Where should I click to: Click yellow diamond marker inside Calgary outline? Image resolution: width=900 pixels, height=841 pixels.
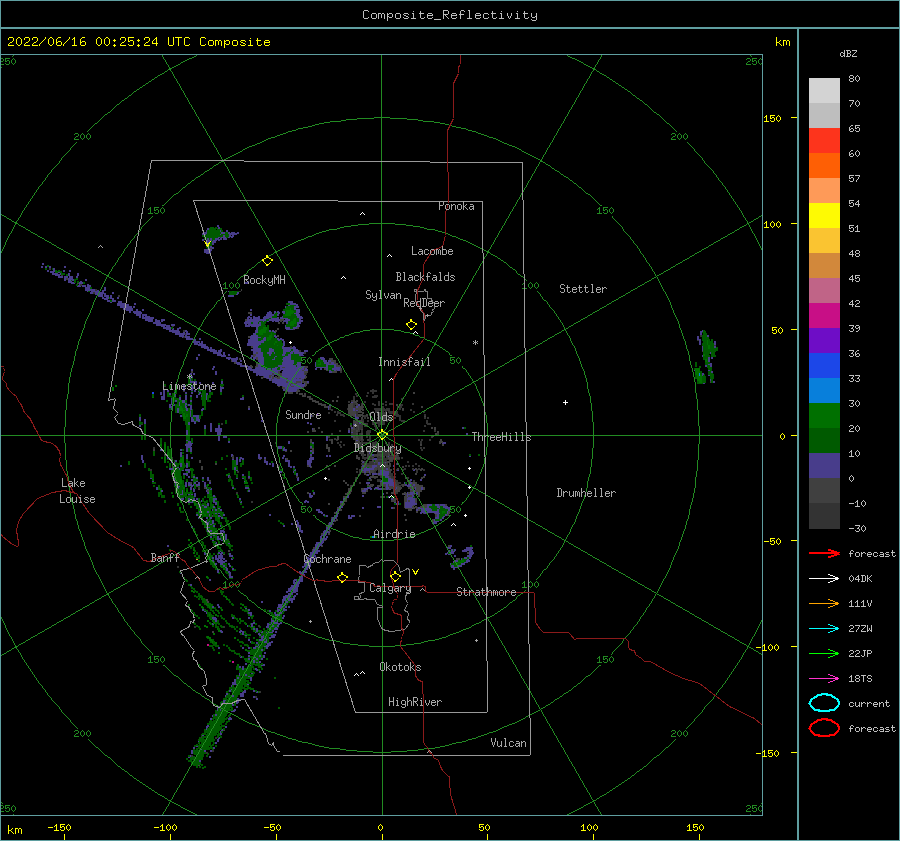coord(395,576)
